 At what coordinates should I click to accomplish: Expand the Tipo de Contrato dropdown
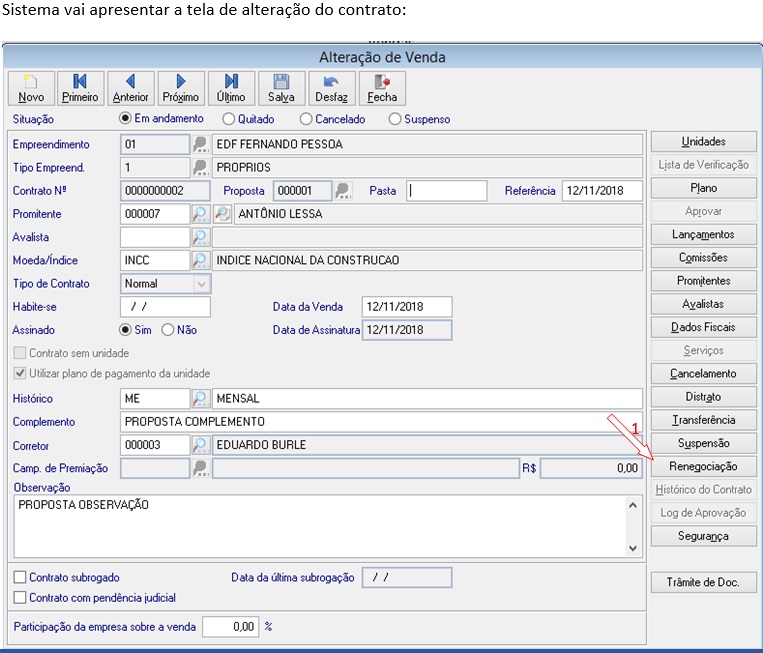[201, 284]
